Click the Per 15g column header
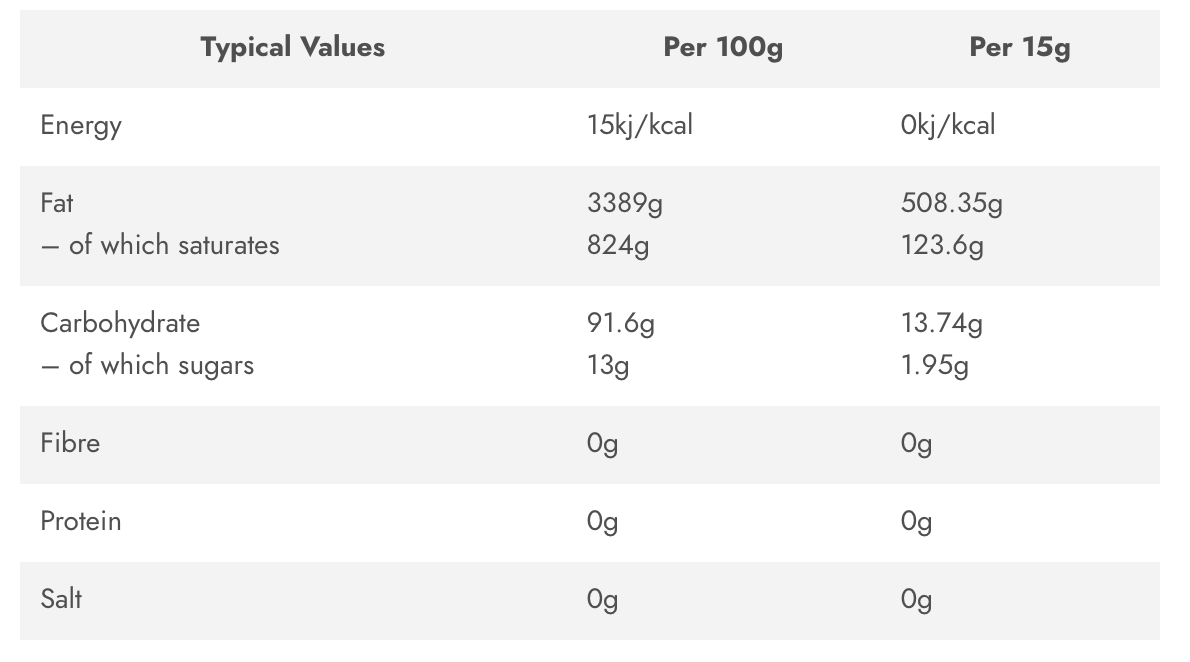 1019,48
